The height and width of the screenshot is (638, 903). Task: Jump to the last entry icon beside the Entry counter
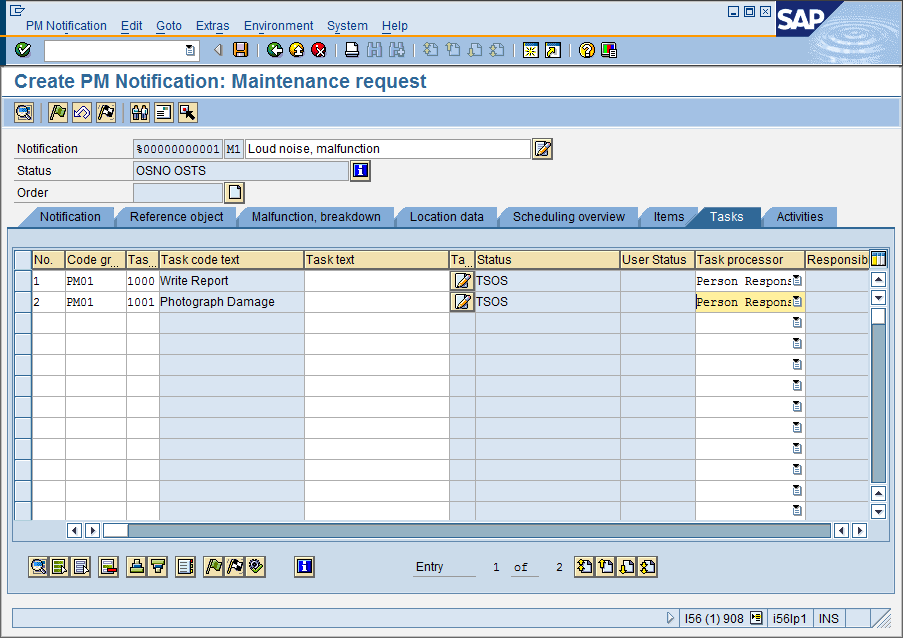click(647, 567)
